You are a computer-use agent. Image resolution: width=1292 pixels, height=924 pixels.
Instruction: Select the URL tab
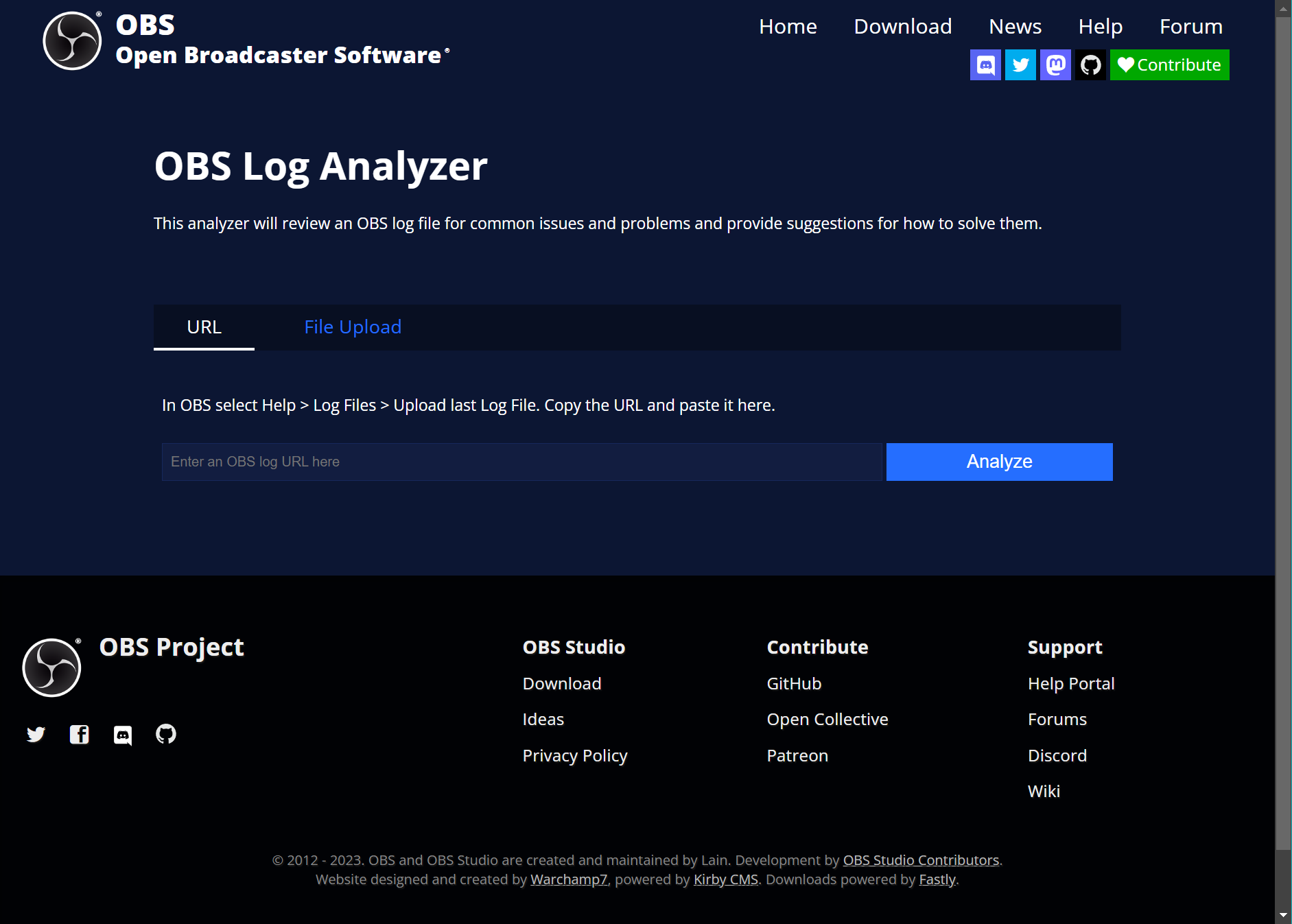204,327
